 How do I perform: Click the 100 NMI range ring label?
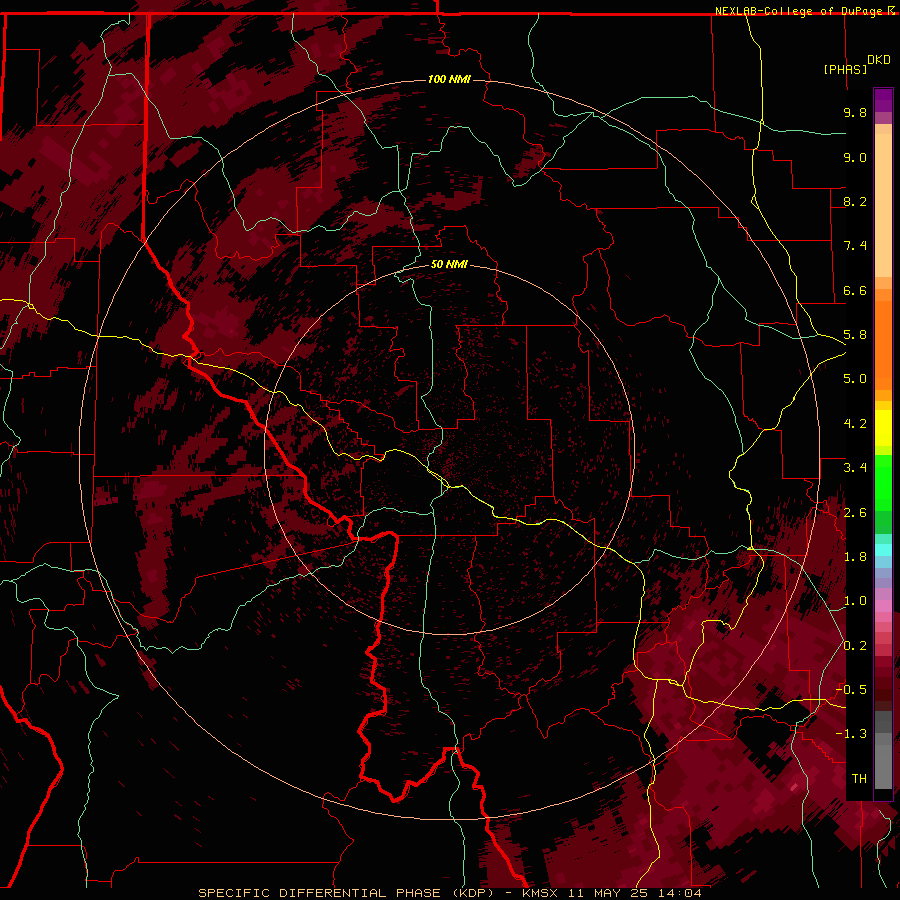(449, 79)
